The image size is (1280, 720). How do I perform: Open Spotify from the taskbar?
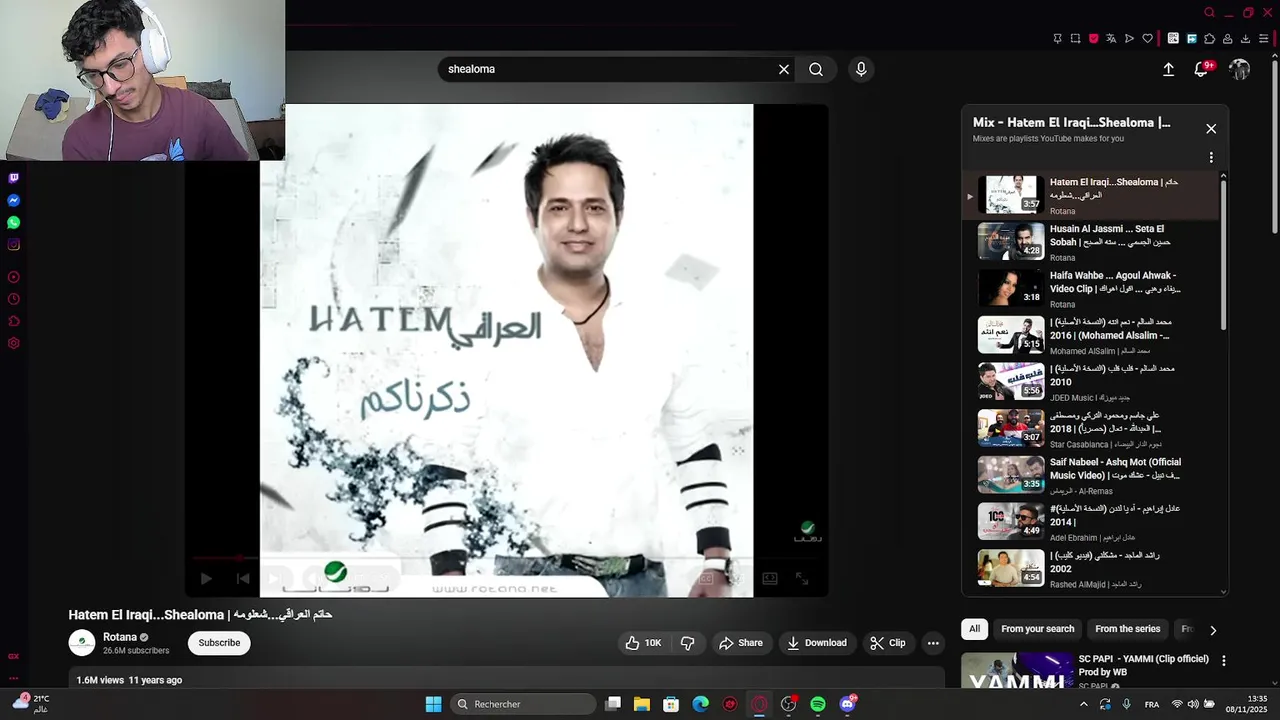818,704
